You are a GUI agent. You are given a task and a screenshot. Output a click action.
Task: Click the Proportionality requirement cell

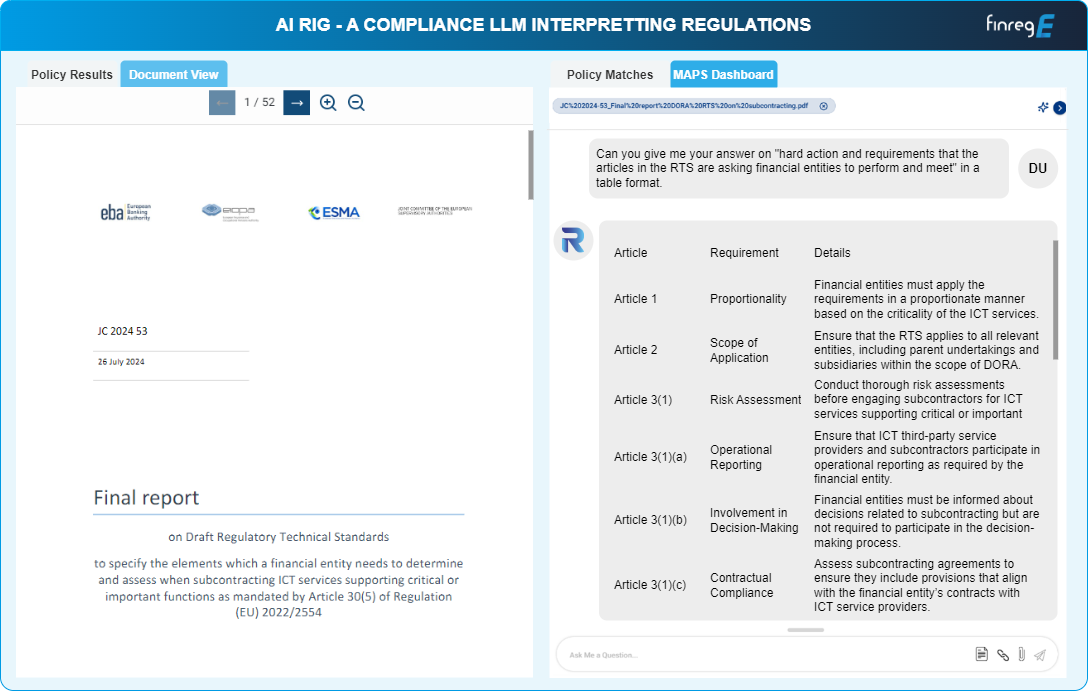[x=748, y=299]
